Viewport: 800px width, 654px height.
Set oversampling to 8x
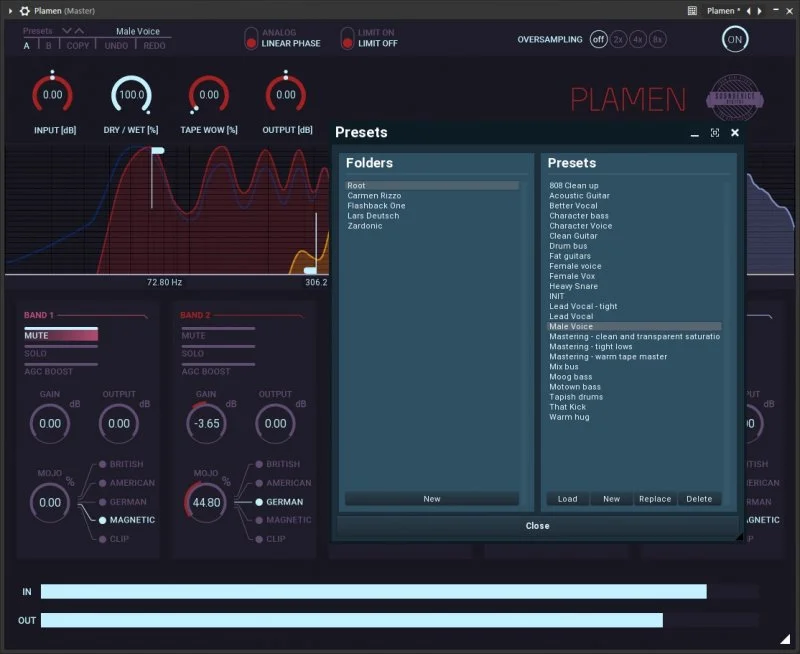click(x=658, y=39)
